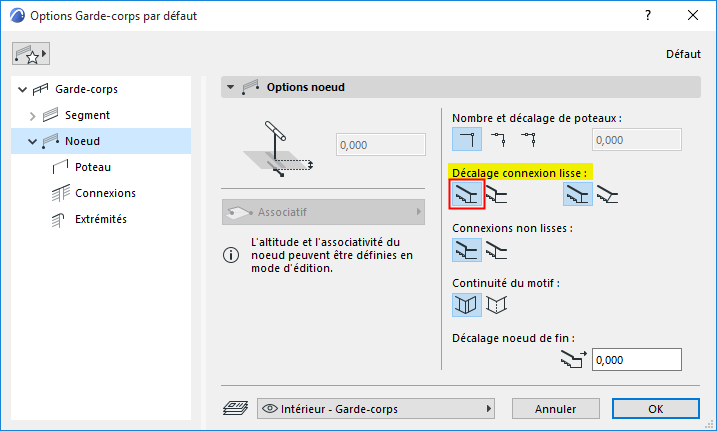The image size is (717, 431).
Task: Select second option under Décalage connexion lisse
Action: pyautogui.click(x=495, y=194)
